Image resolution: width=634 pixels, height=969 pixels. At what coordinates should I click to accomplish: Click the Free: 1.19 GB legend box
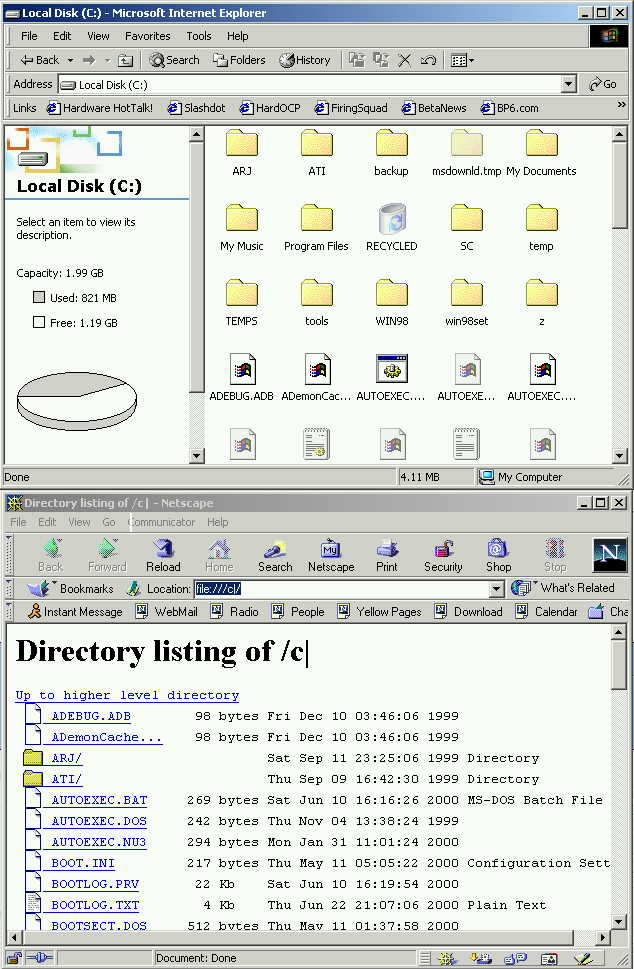39,322
